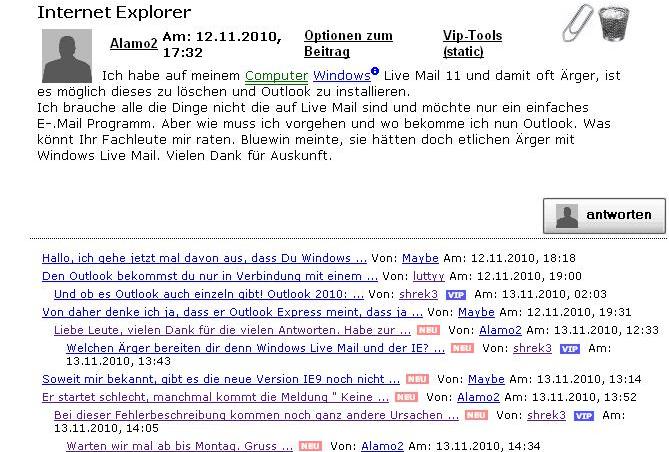Open reply 'Den Outlook bekommst du nur in Verbindung'
Screen dimensions: 669x452
pyautogui.click(x=209, y=276)
